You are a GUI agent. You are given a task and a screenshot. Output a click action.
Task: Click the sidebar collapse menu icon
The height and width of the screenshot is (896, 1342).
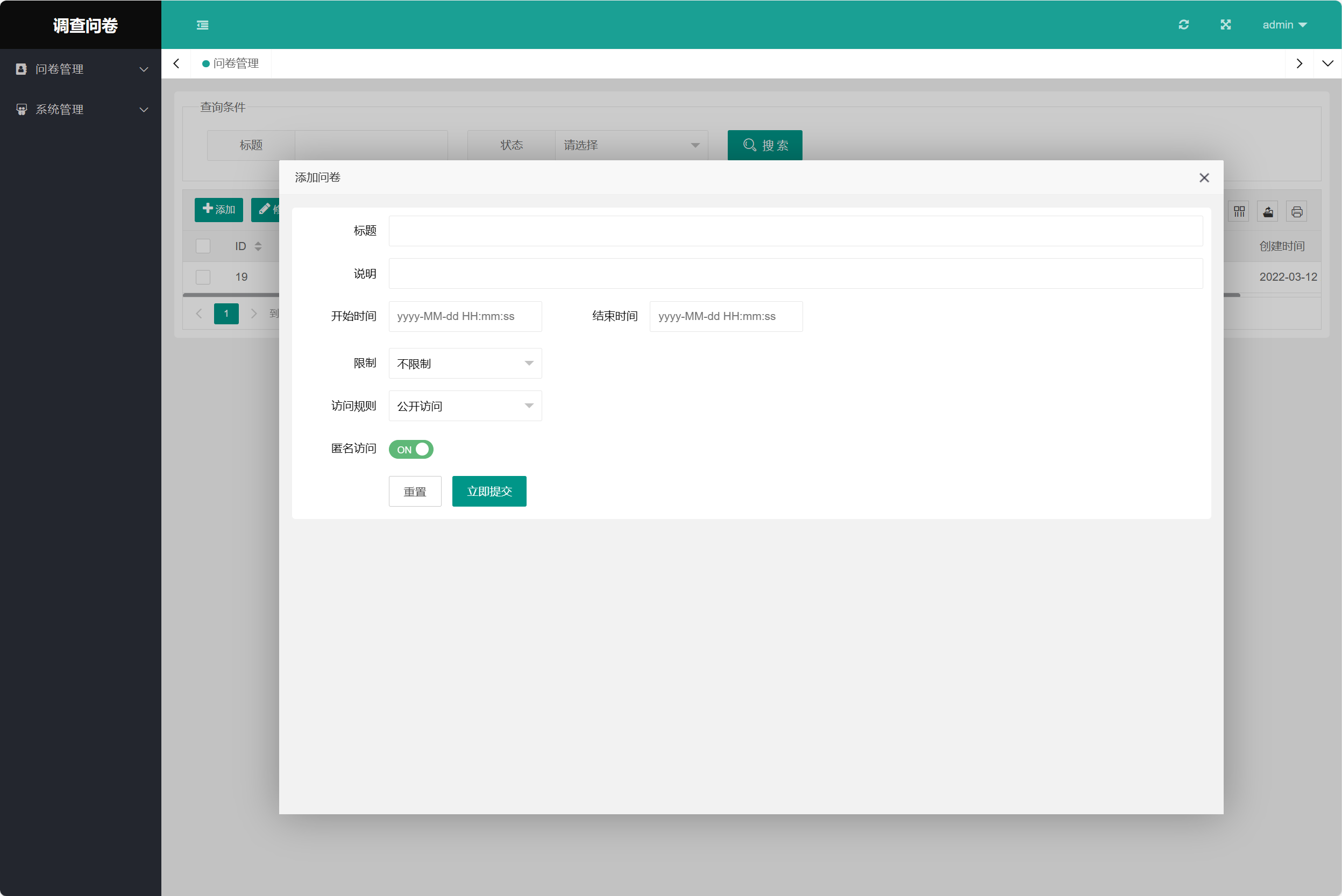(x=202, y=25)
